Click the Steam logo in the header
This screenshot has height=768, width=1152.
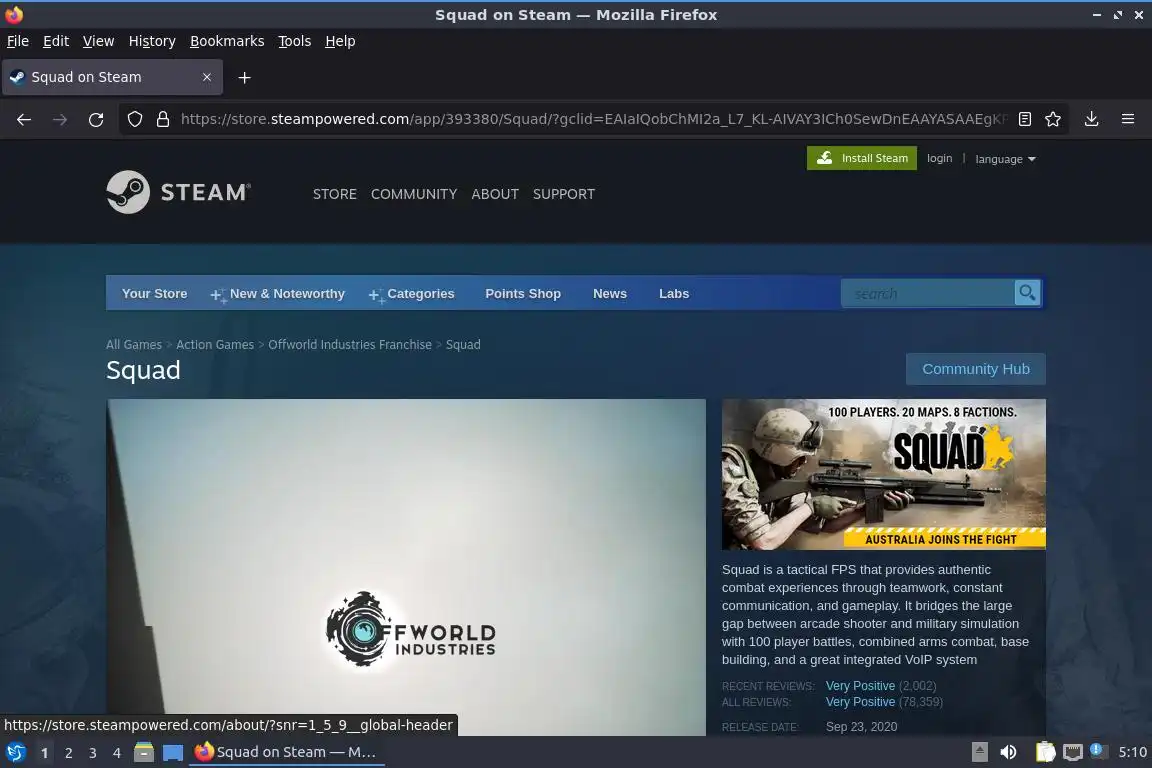click(179, 192)
